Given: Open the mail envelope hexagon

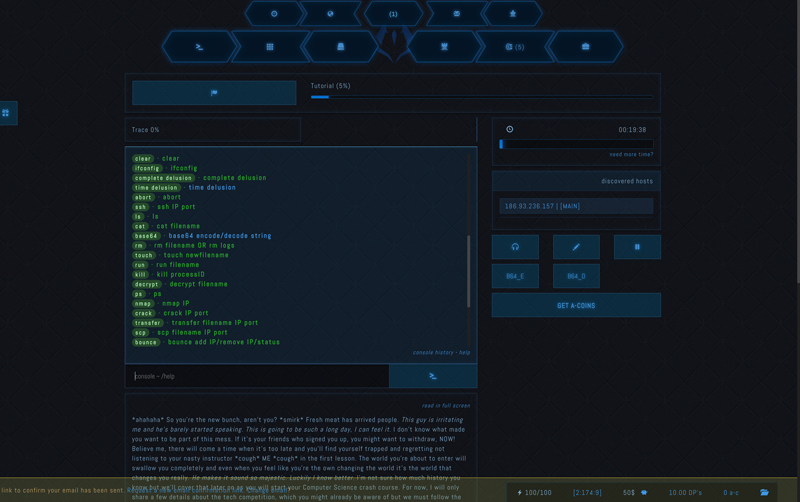Looking at the screenshot, I should pos(457,14).
